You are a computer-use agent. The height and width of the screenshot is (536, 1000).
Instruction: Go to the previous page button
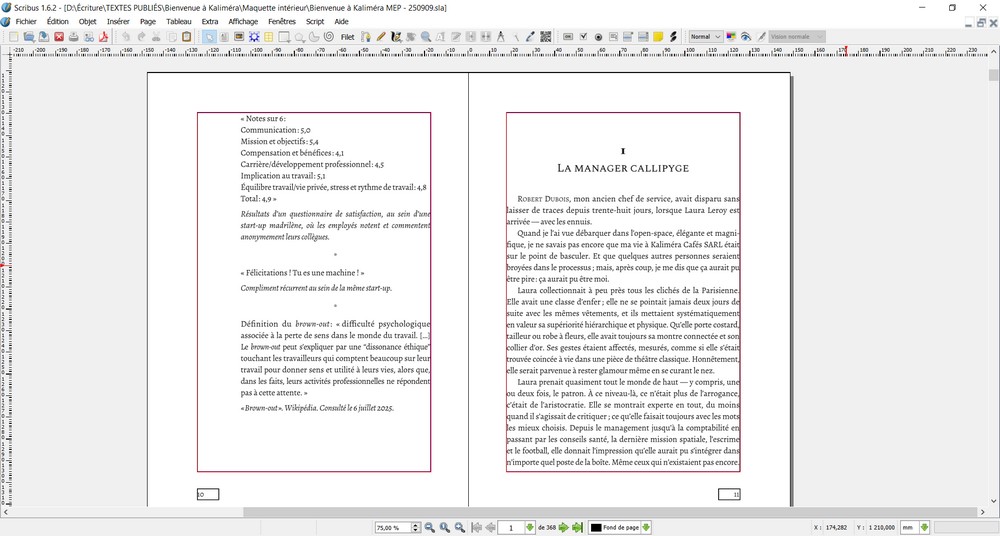[490, 528]
